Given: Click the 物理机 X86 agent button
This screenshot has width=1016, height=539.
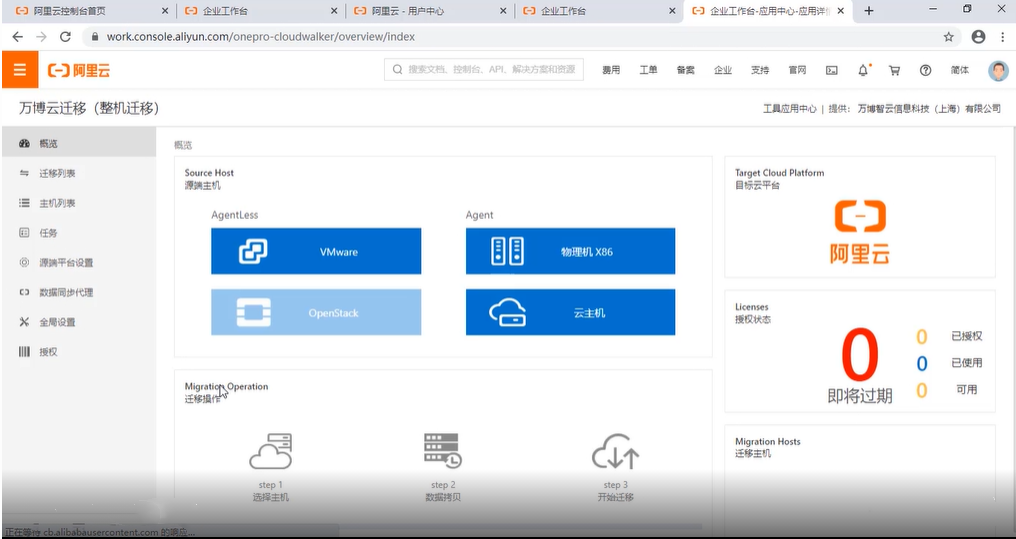Looking at the screenshot, I should point(570,251).
